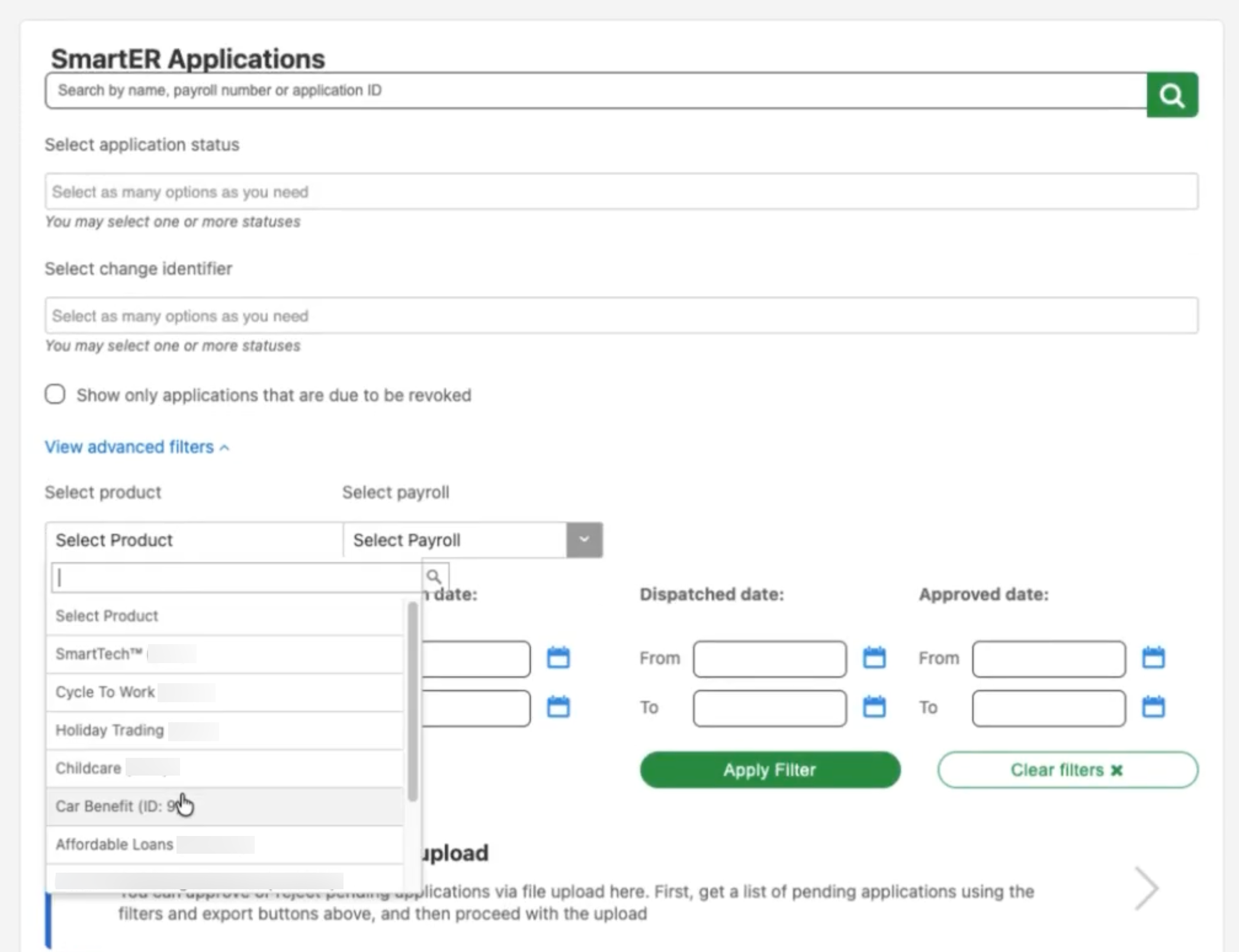Open the change identifier multi-select field

click(x=622, y=315)
